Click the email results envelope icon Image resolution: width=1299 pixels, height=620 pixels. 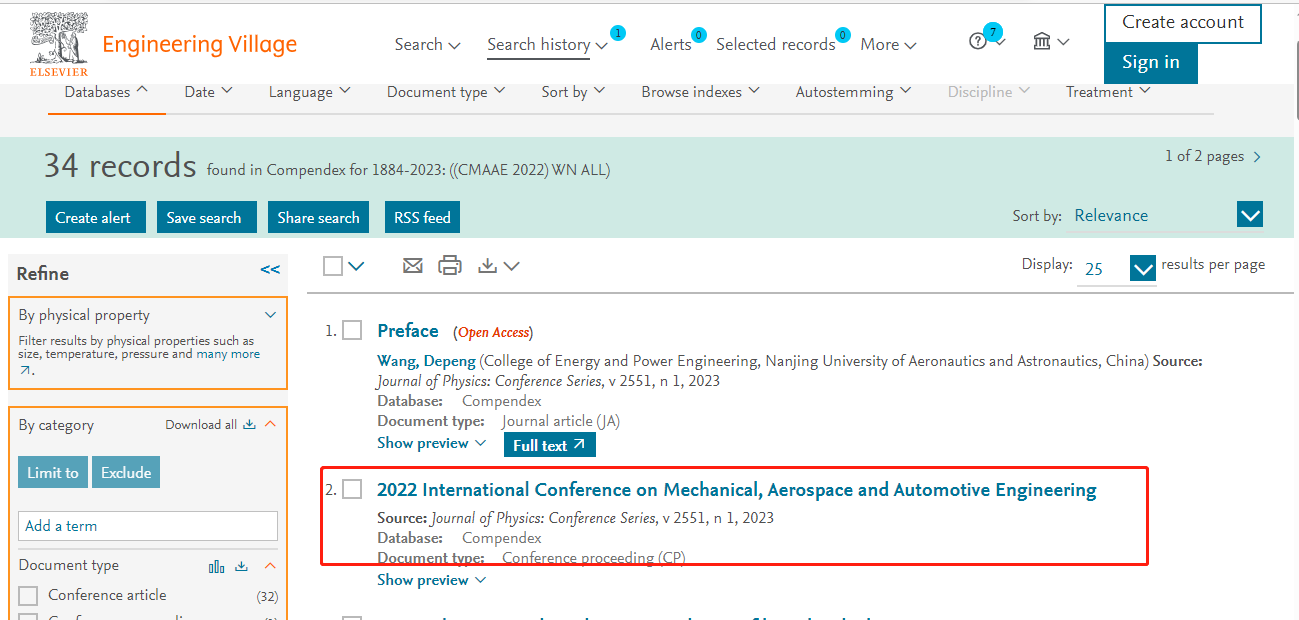tap(413, 266)
